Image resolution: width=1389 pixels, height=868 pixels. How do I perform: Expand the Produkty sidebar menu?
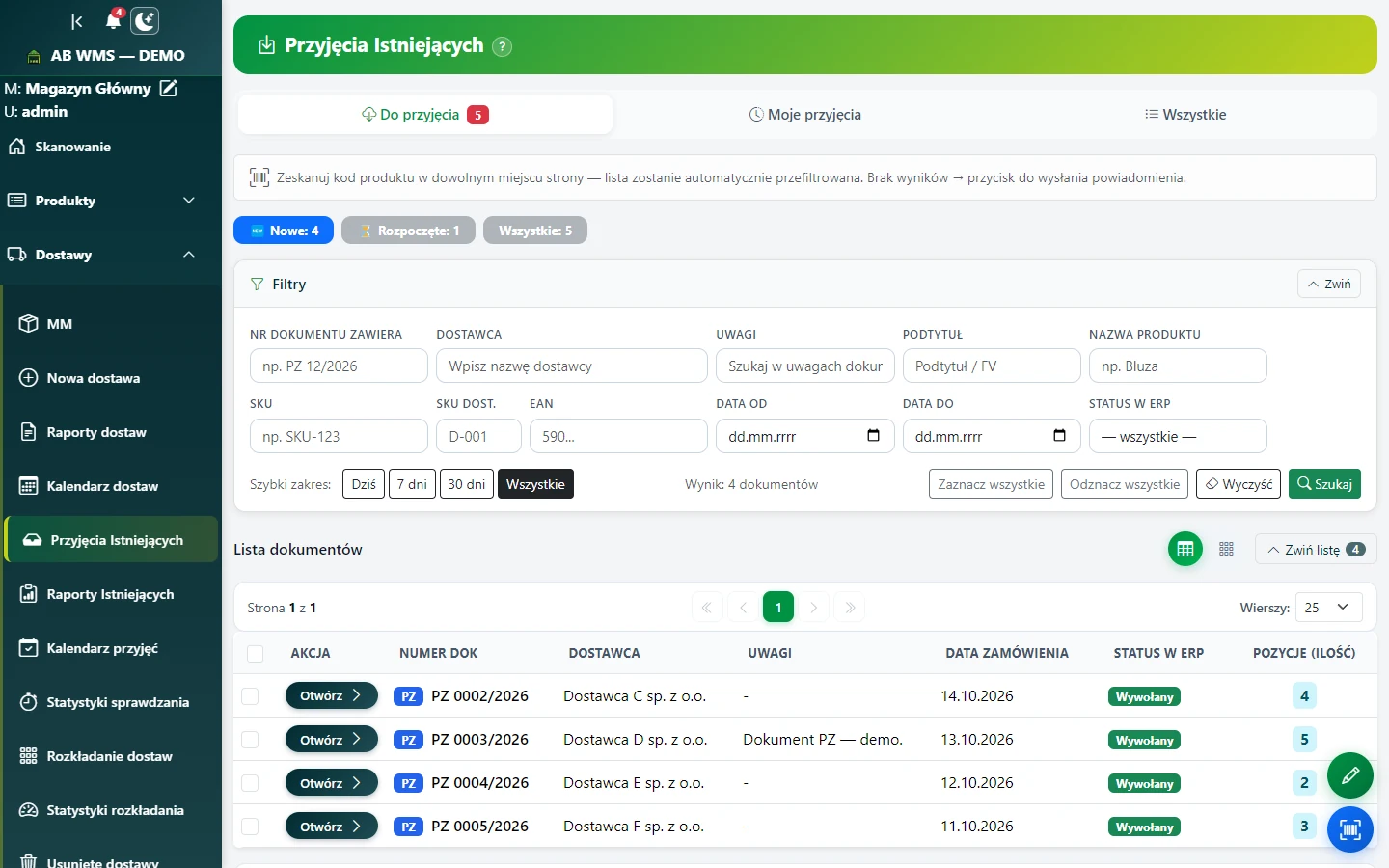tap(111, 201)
